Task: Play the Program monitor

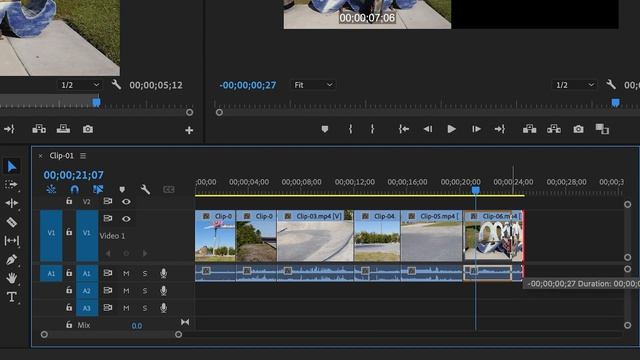Action: coord(451,129)
